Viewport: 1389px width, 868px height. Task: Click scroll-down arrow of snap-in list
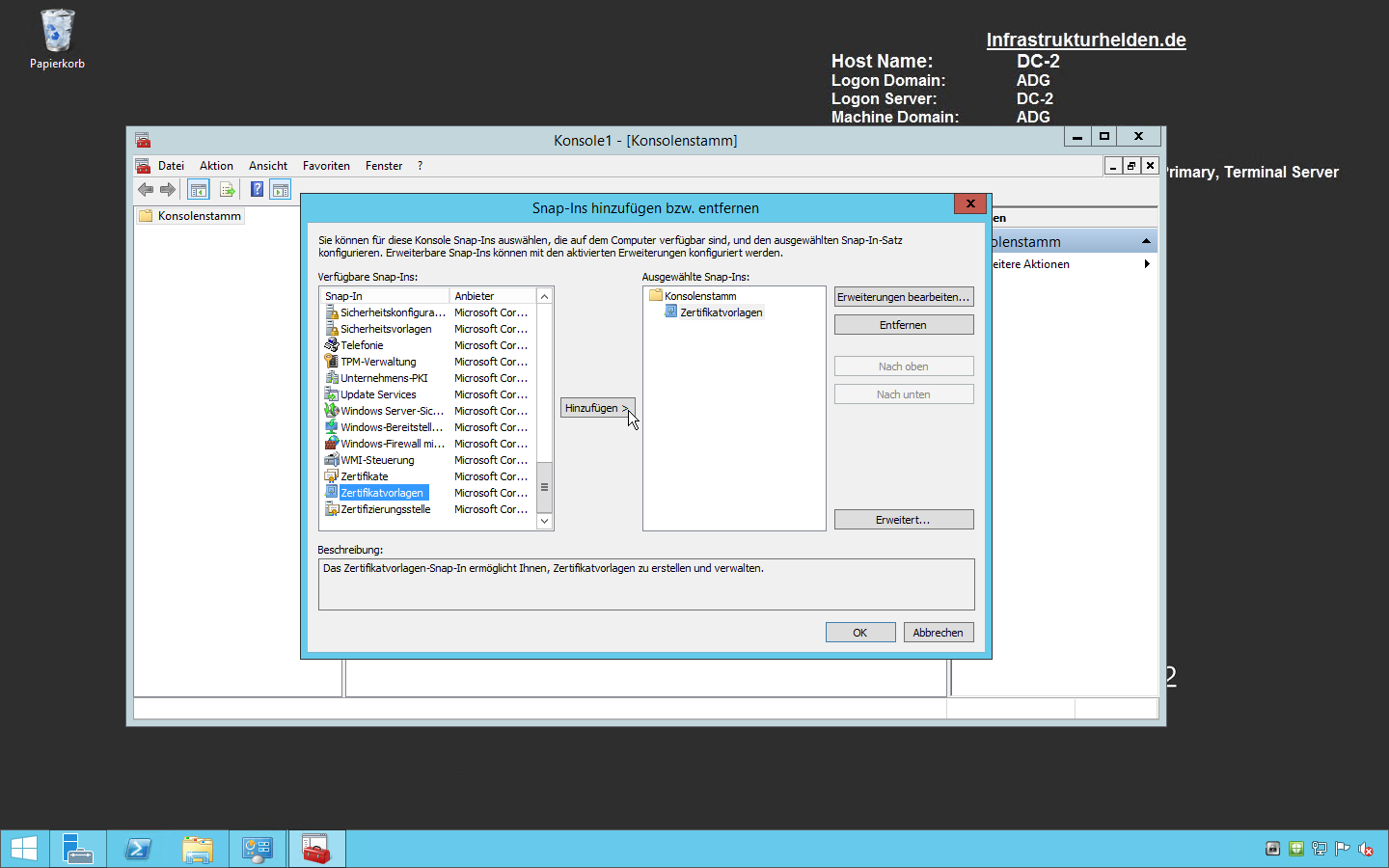click(544, 521)
